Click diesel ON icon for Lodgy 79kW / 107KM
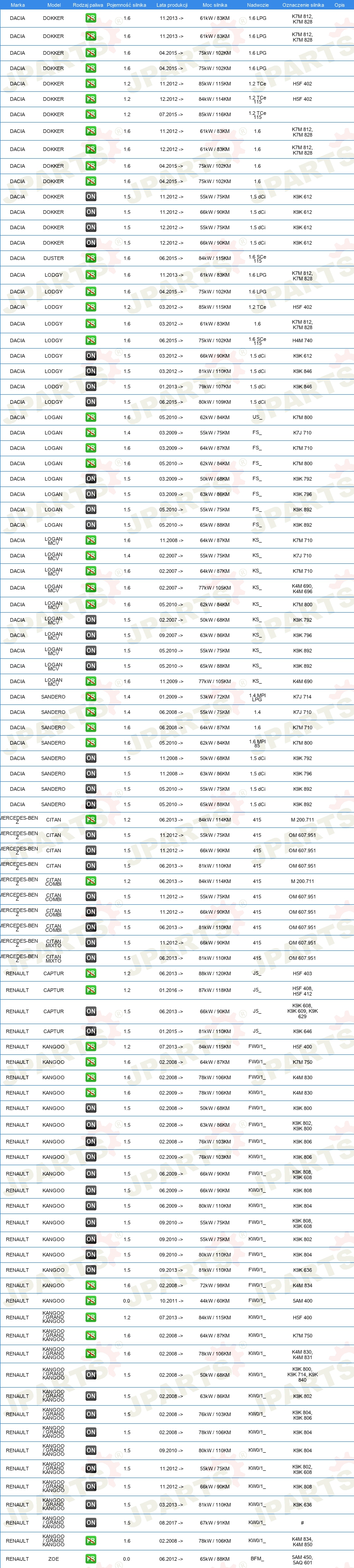The width and height of the screenshot is (354, 1568). point(91,387)
